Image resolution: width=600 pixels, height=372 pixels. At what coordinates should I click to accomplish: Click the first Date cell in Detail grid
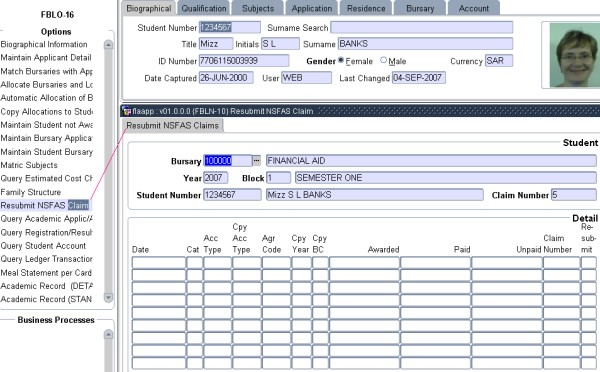click(x=159, y=263)
